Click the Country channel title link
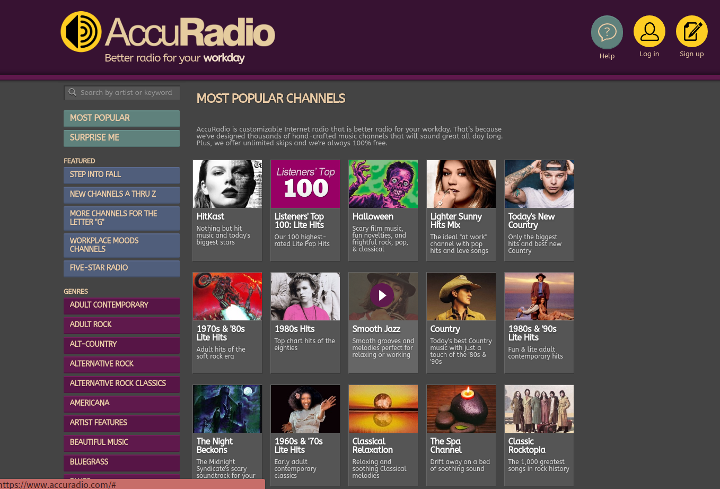 445,329
